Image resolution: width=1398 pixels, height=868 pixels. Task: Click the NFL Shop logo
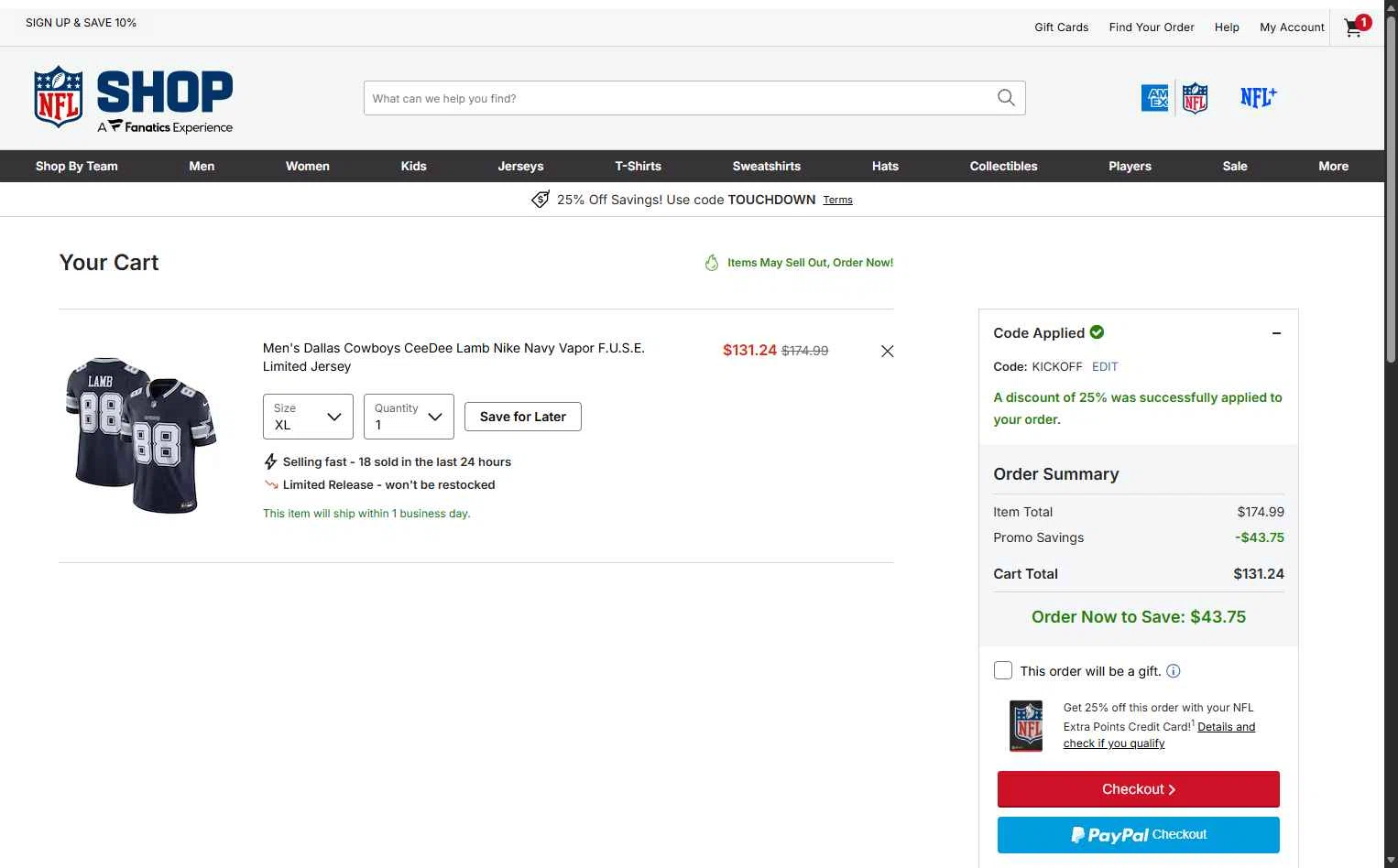click(134, 98)
